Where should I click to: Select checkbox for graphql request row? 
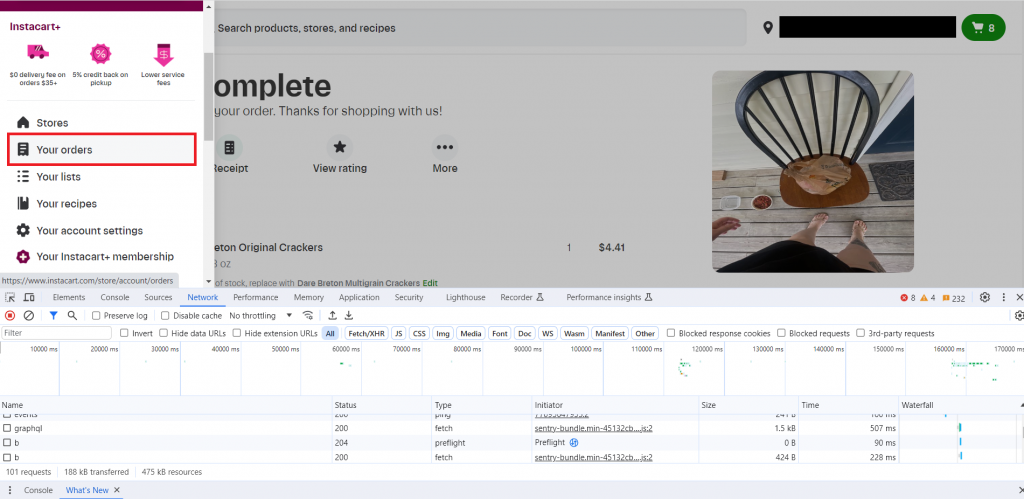tap(7, 428)
